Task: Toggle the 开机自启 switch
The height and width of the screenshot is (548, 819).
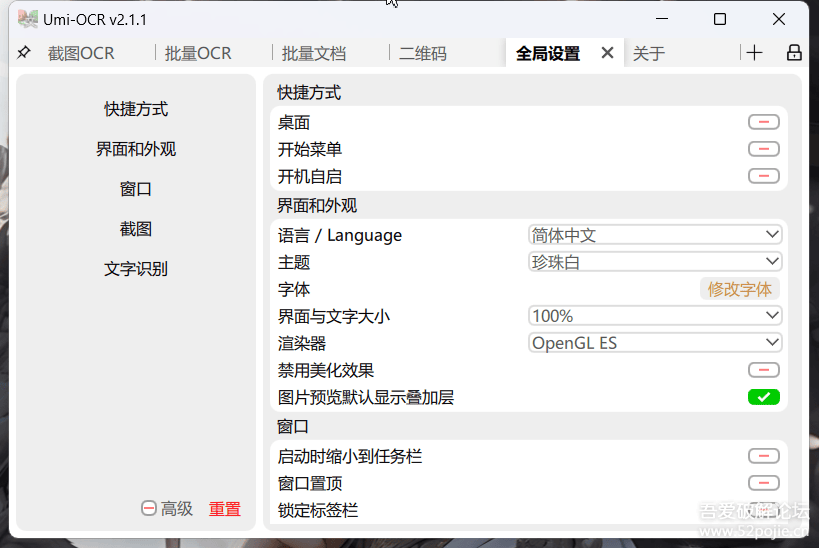Action: [x=763, y=176]
